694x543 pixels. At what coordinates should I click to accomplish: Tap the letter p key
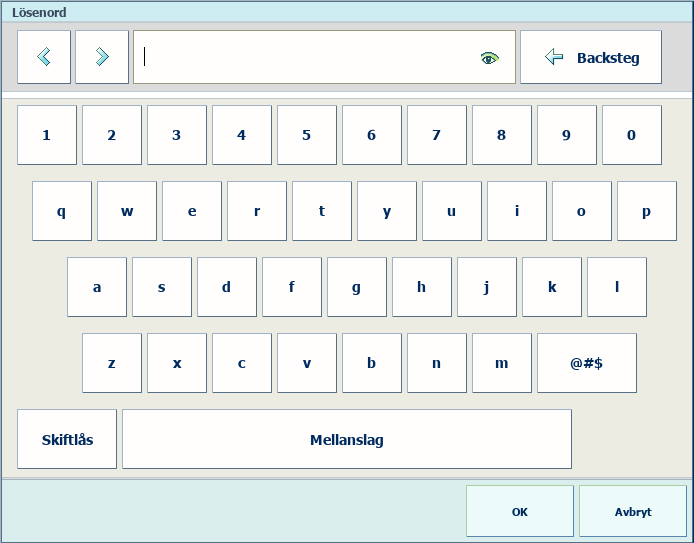coord(647,211)
